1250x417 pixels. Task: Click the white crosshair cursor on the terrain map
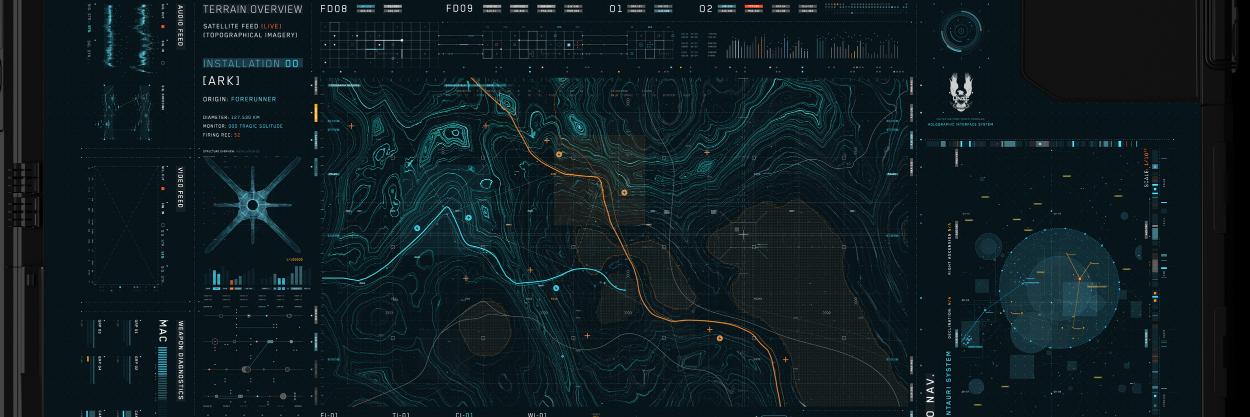[x=742, y=233]
